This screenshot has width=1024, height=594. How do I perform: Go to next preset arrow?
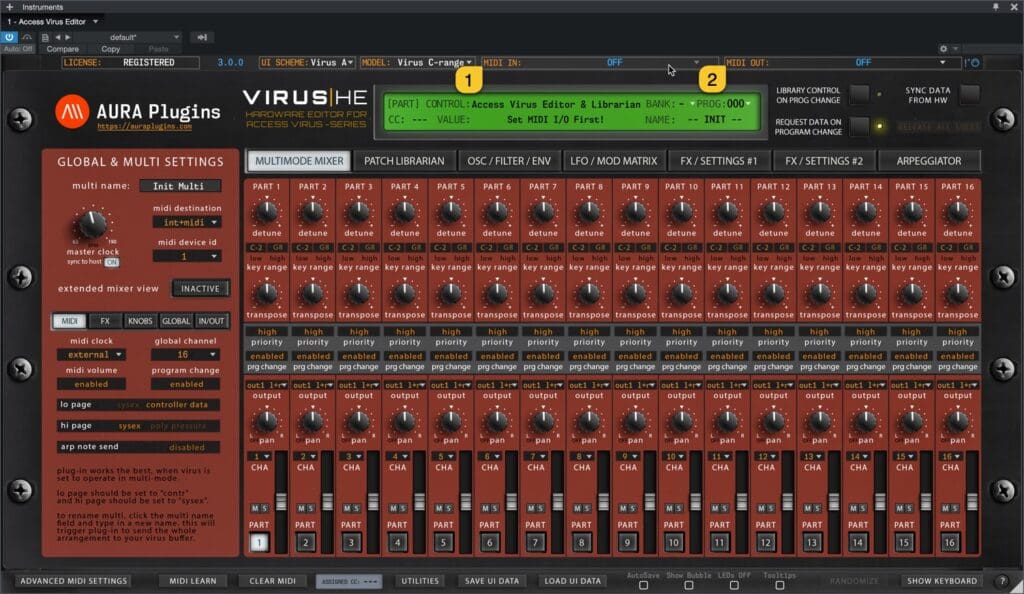tap(67, 37)
